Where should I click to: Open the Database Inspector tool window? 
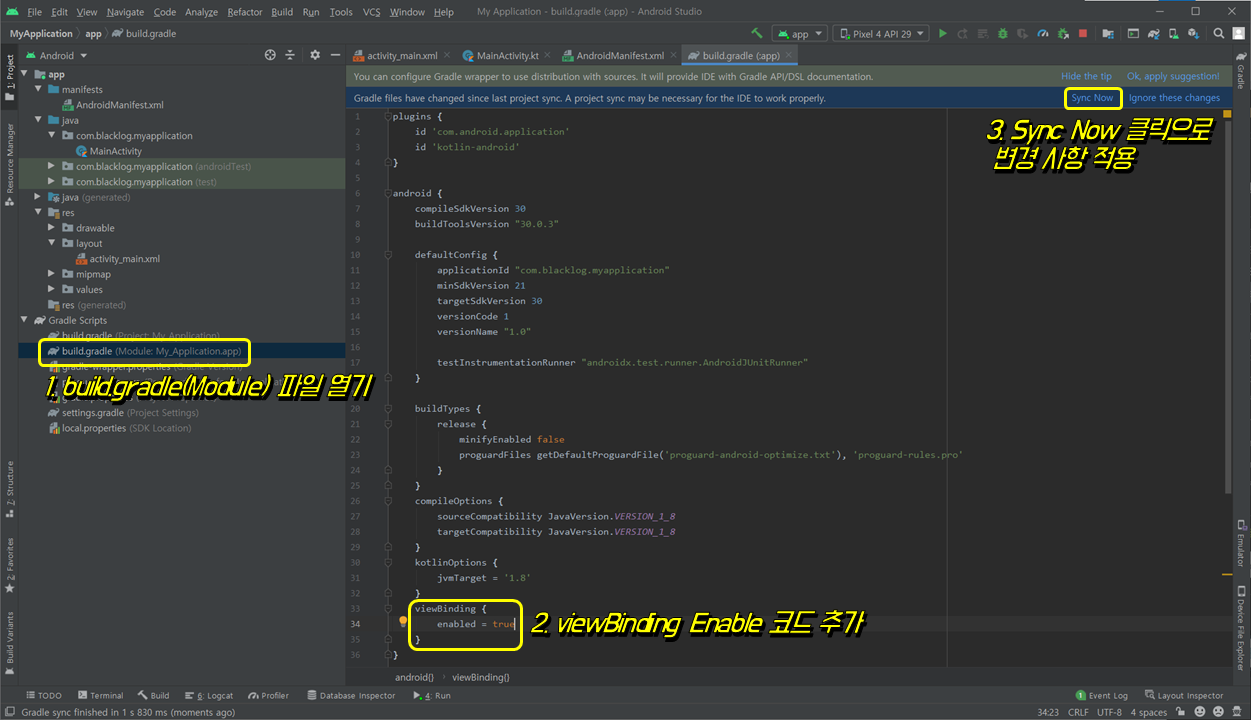tap(351, 695)
